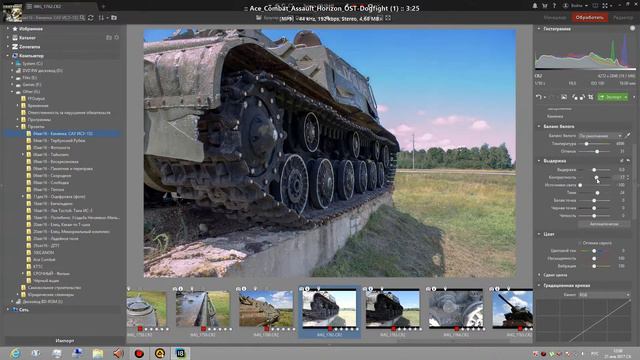Click the catalog gear settings icon
Image resolution: width=640 pixels, height=360 pixels.
tap(117, 38)
